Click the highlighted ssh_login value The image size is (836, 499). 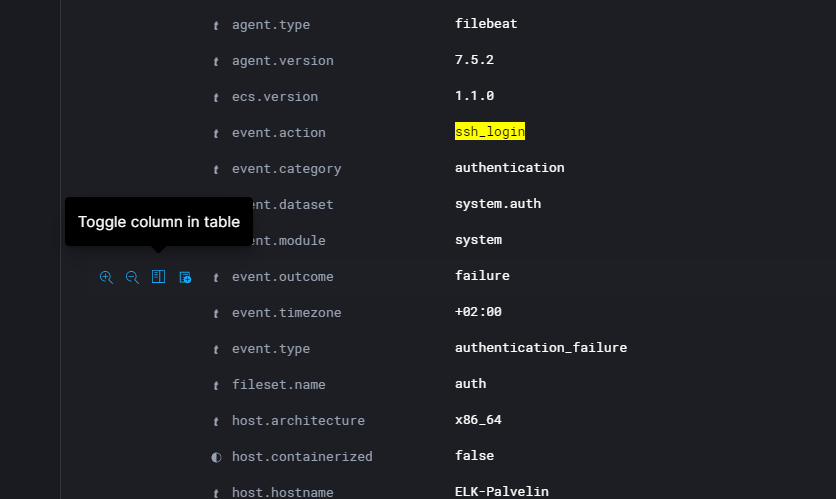(x=490, y=132)
